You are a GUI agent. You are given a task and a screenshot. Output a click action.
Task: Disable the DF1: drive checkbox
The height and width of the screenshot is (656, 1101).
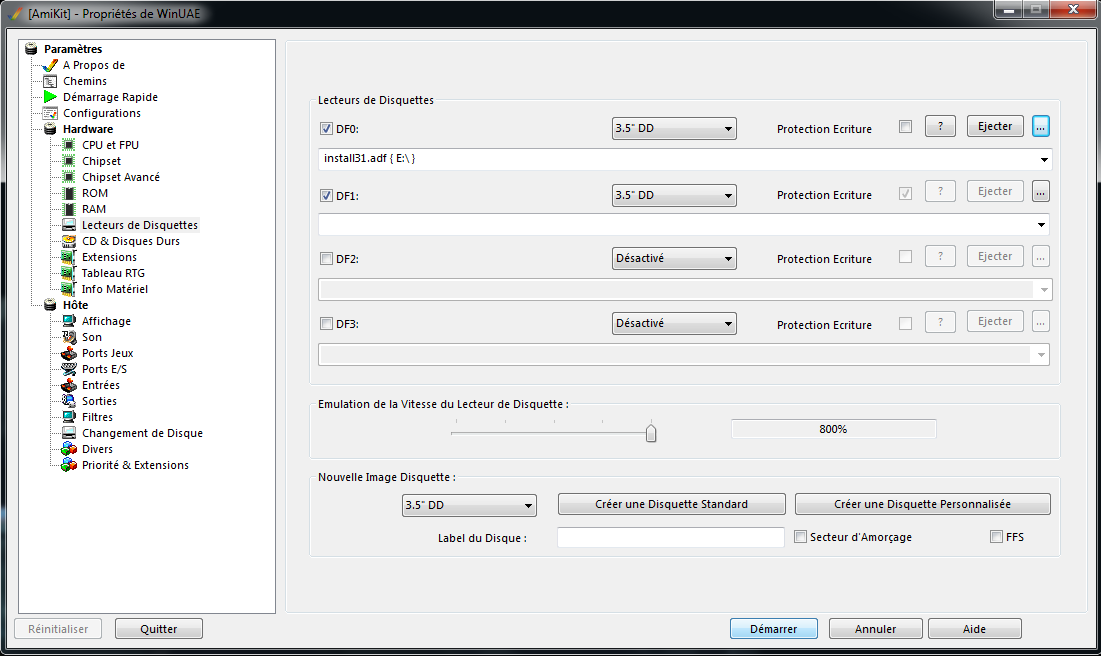[326, 195]
